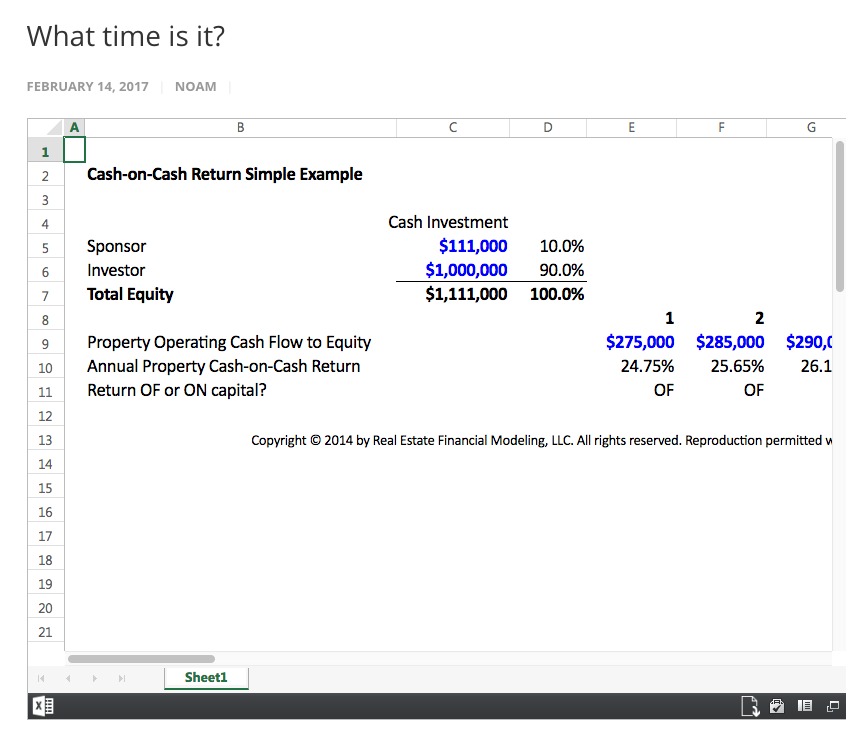Open the full-size workbook view icon
This screenshot has height=730, width=857.
click(x=832, y=706)
